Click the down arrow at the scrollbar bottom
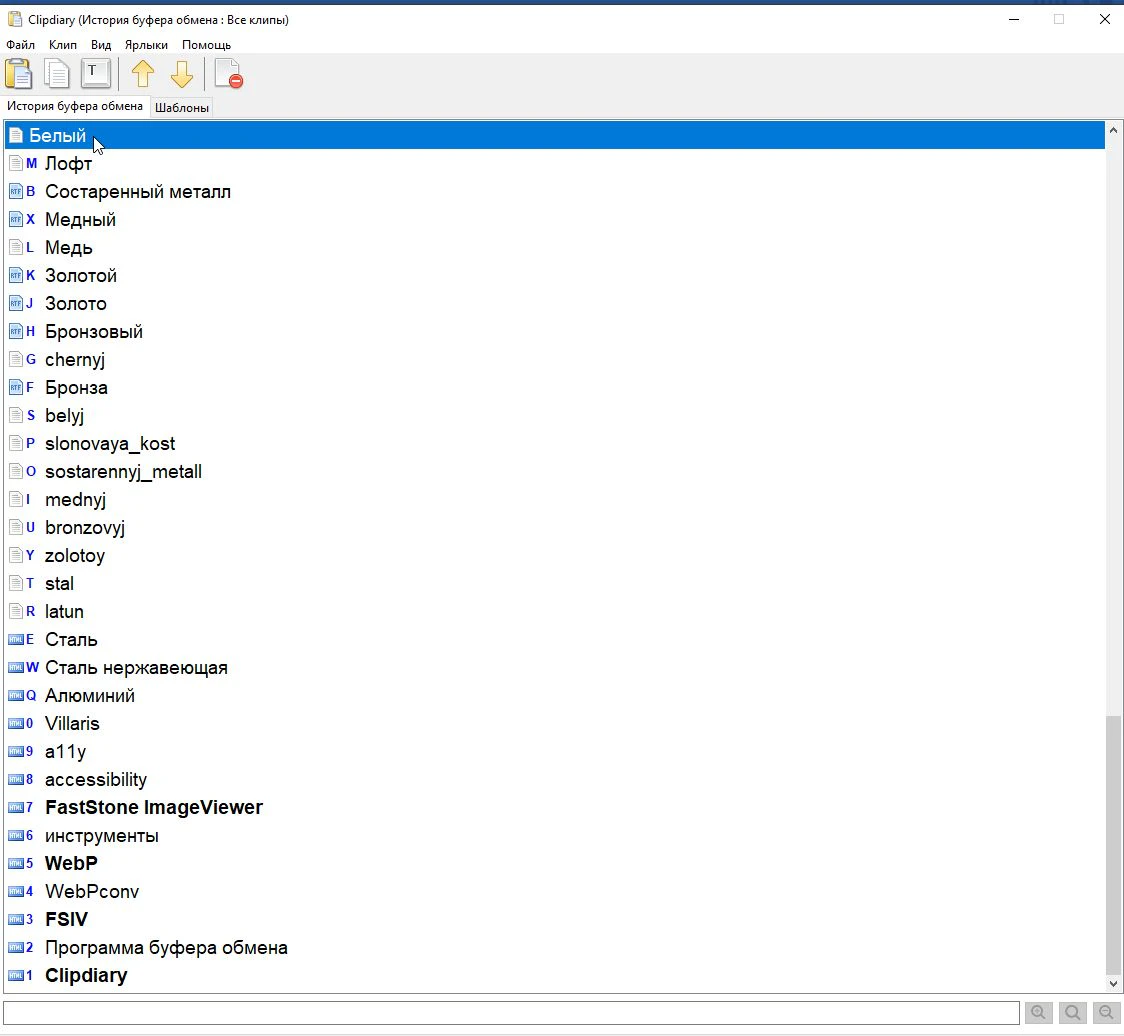The width and height of the screenshot is (1124, 1036). (x=1113, y=984)
